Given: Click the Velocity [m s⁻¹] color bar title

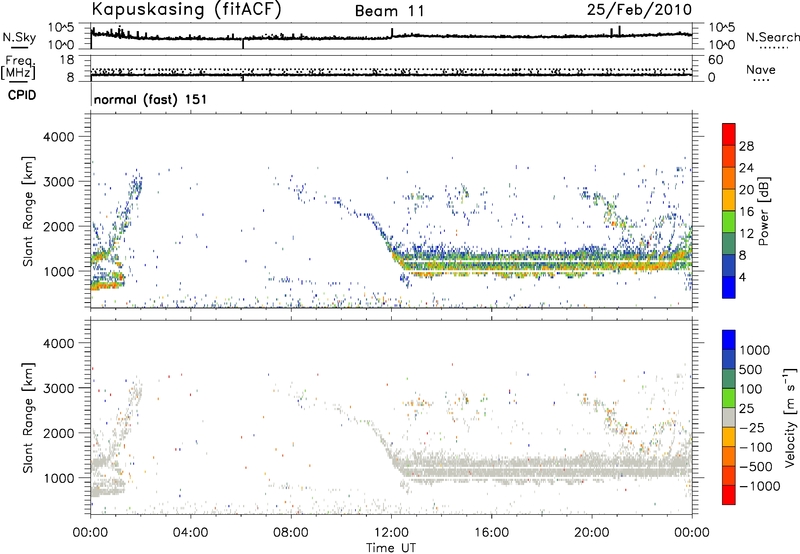Looking at the screenshot, I should point(790,417).
